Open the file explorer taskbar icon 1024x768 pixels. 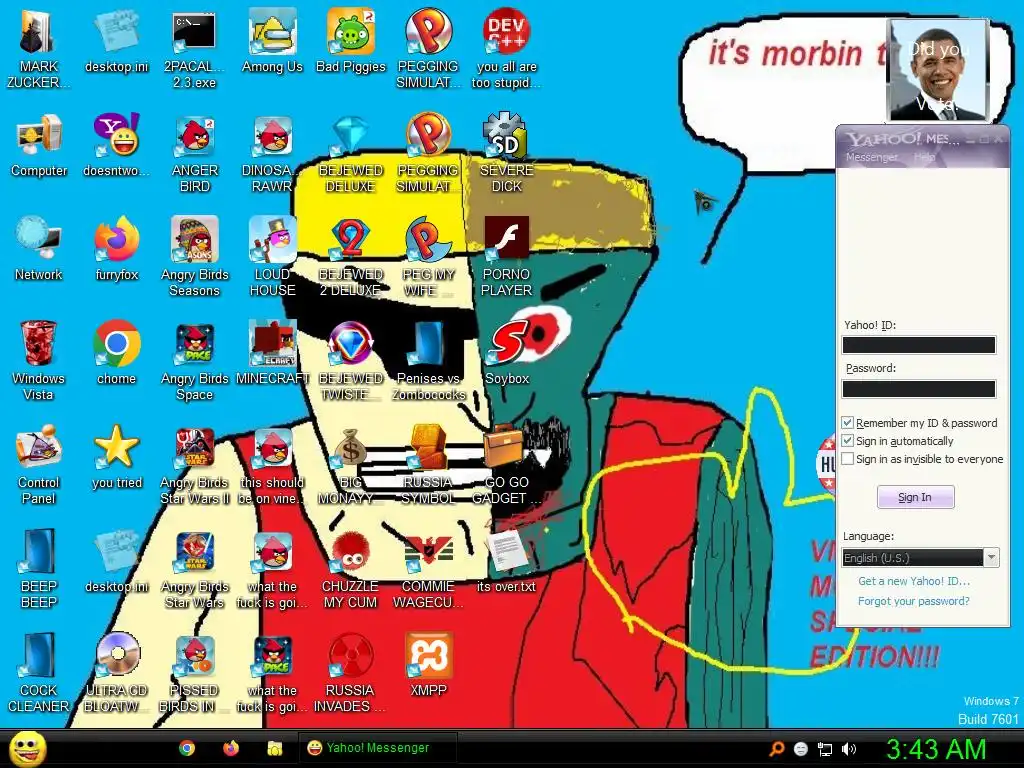coord(275,748)
